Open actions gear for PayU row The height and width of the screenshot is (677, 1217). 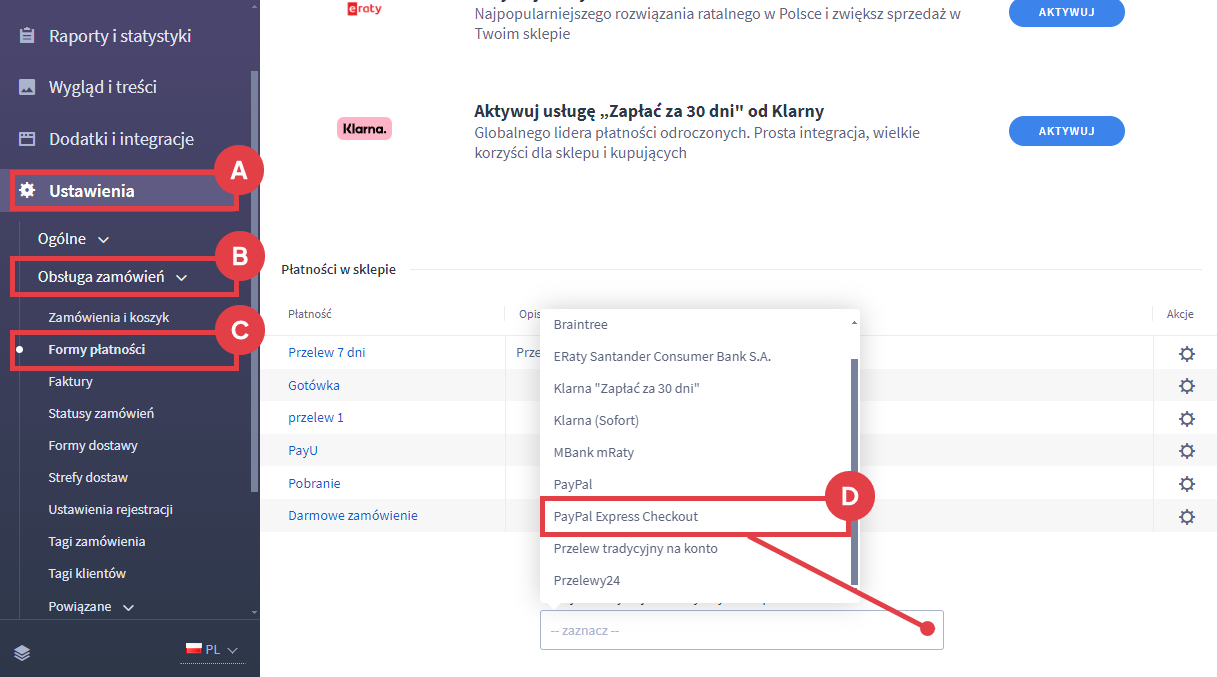pyautogui.click(x=1186, y=451)
